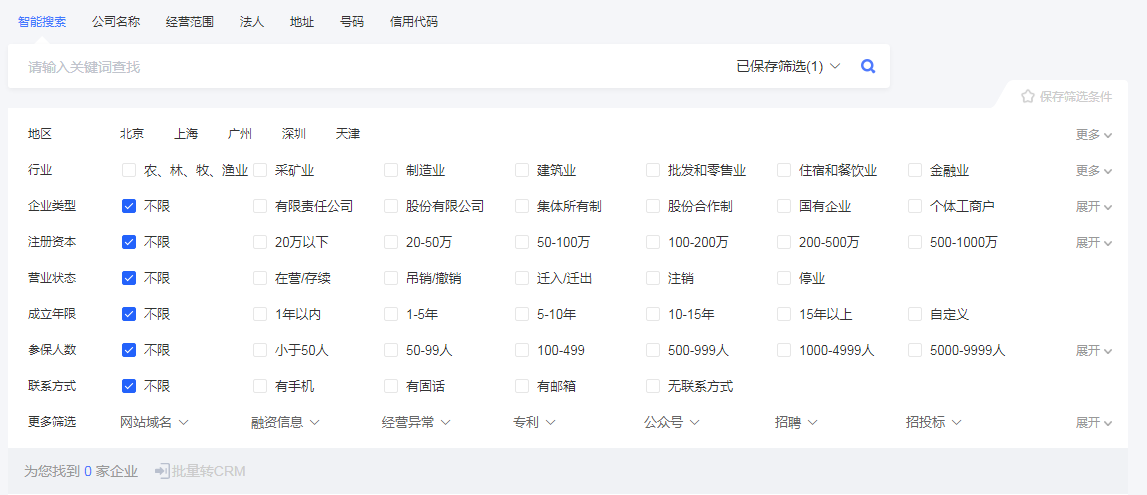The width and height of the screenshot is (1147, 495).
Task: Check the 农、林、牧、渔业 industry checkbox
Action: (129, 170)
